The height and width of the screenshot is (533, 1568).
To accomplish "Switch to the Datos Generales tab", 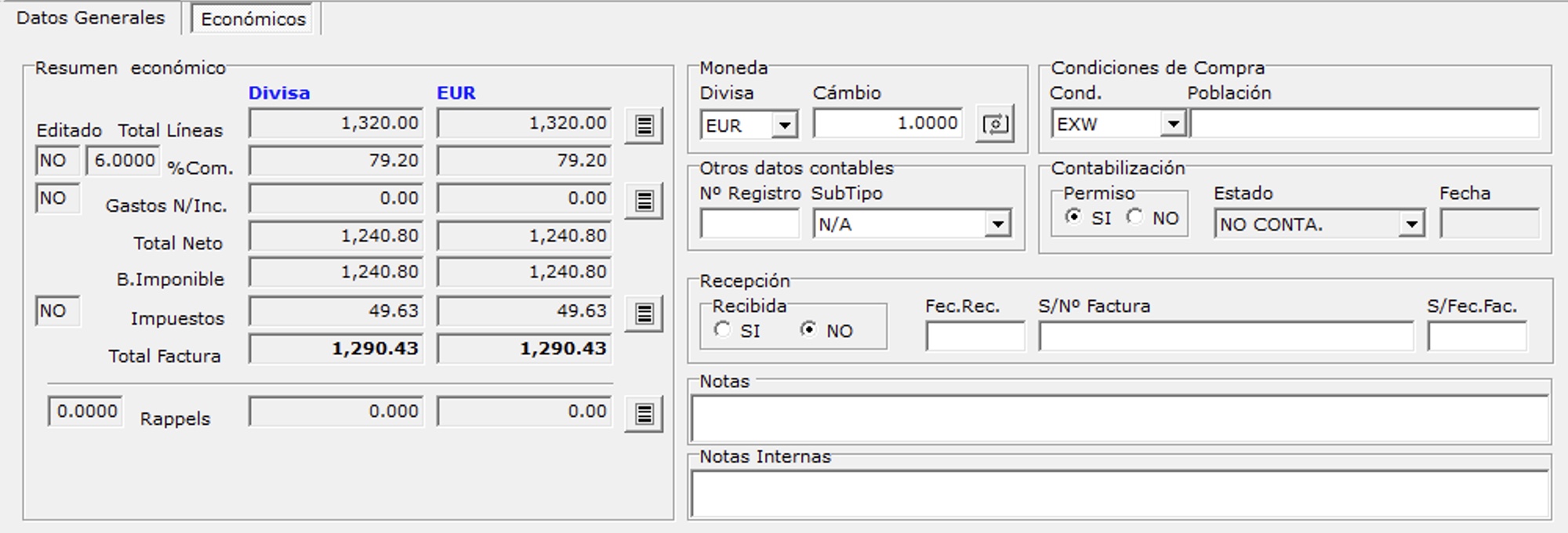I will (x=91, y=18).
